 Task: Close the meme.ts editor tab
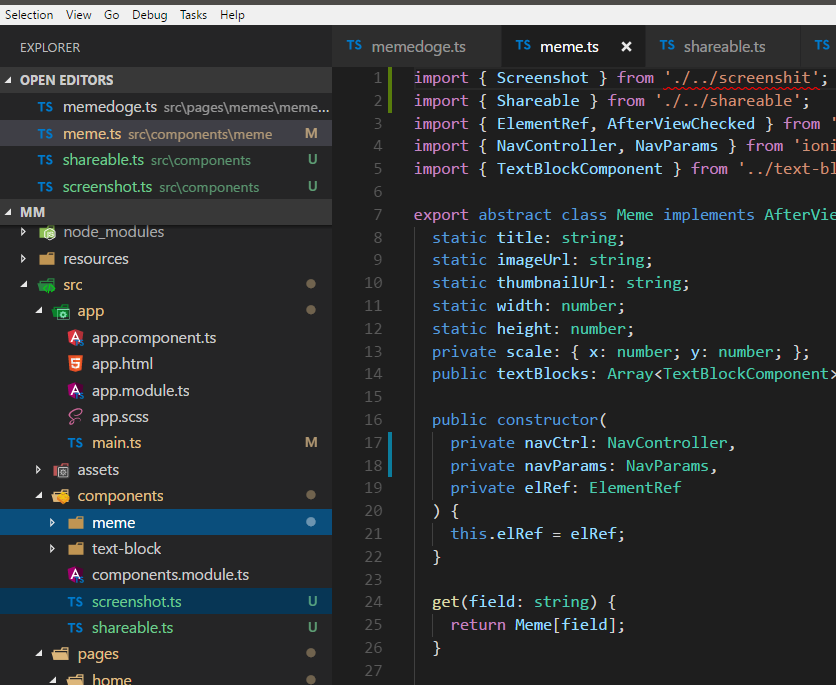tap(626, 45)
